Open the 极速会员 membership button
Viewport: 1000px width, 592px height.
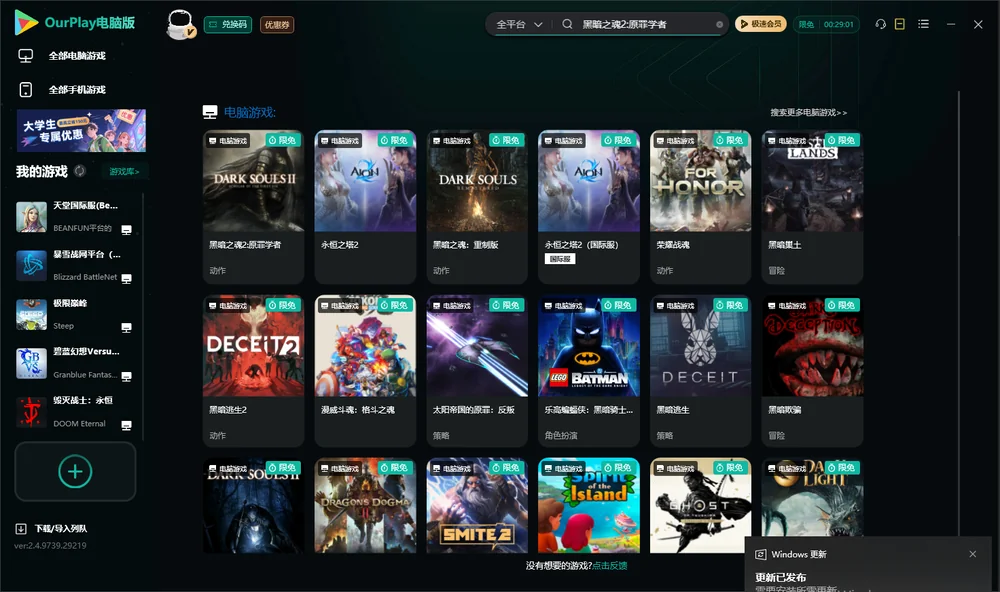[x=761, y=24]
